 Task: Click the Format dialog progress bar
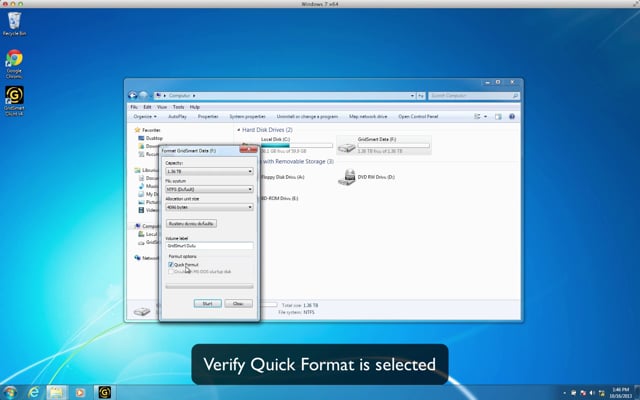click(209, 287)
